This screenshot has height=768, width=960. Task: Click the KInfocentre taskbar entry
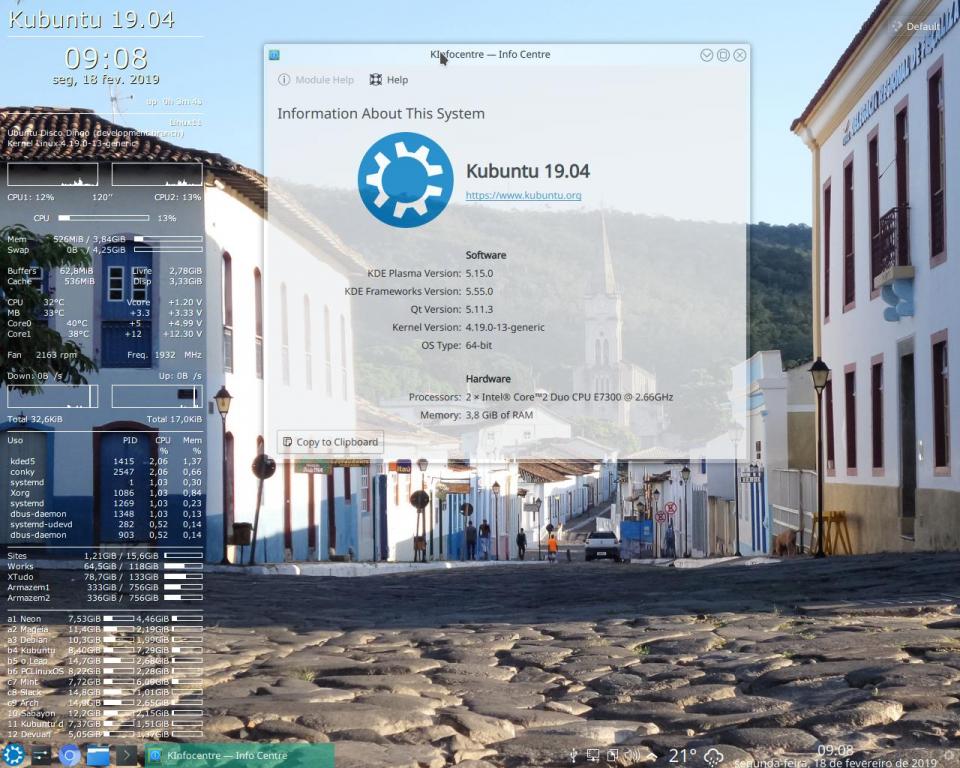[239, 755]
